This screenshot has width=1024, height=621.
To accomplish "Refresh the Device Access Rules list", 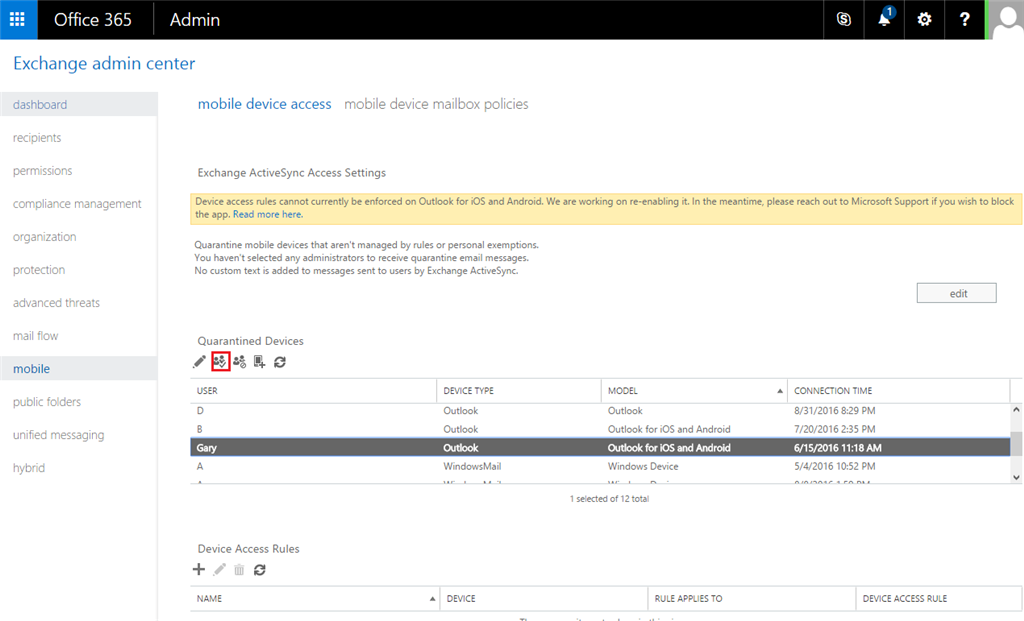I will pyautogui.click(x=259, y=570).
